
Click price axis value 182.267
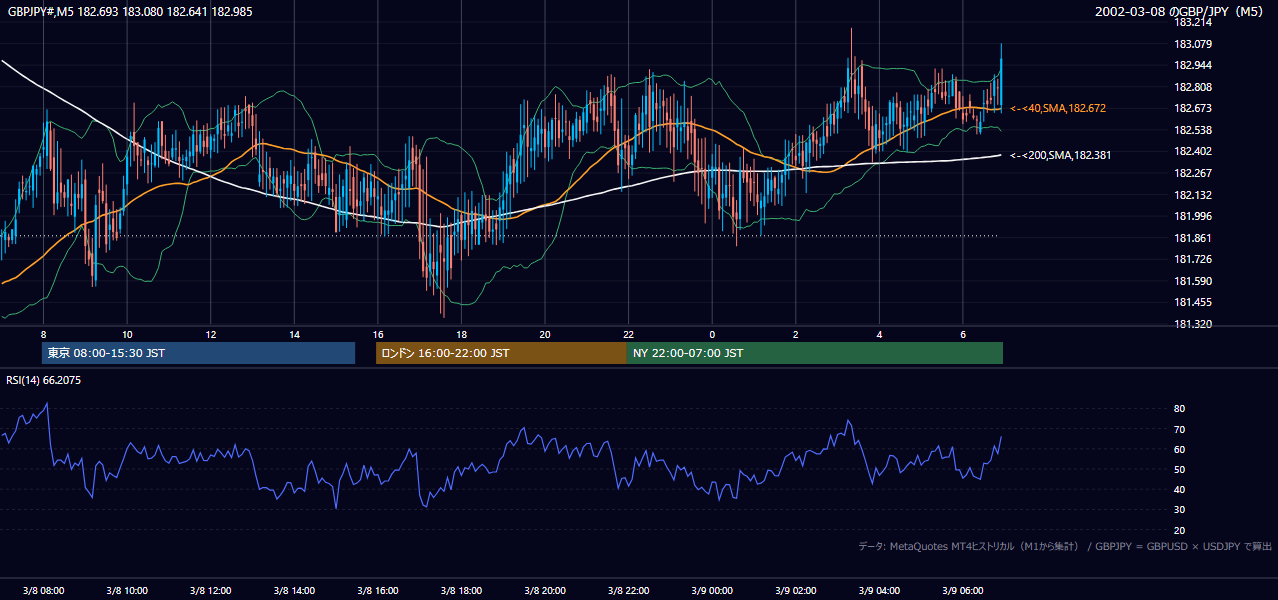pos(1192,173)
